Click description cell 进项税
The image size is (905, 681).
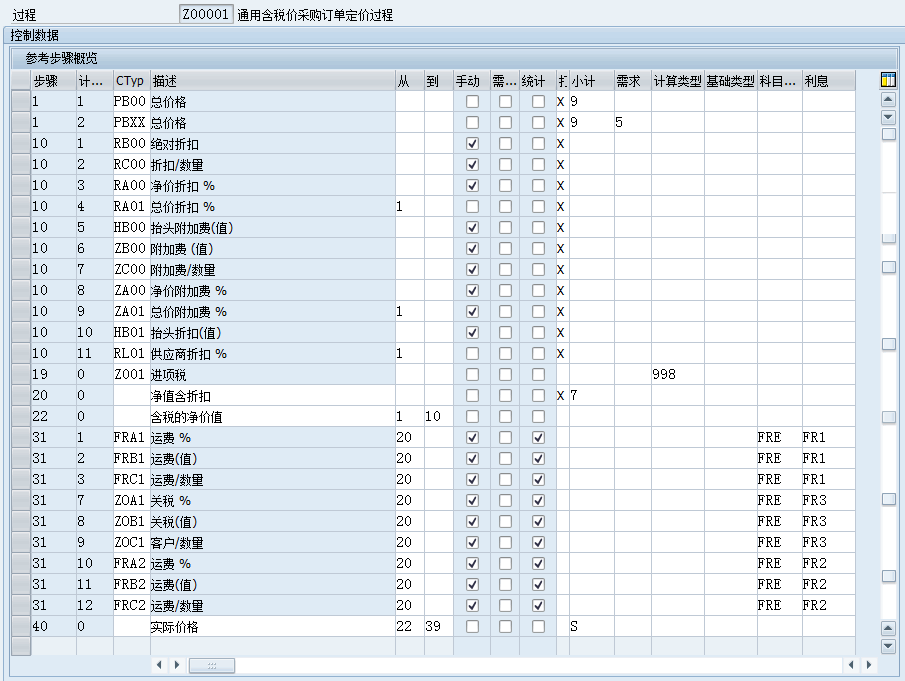[x=272, y=375]
